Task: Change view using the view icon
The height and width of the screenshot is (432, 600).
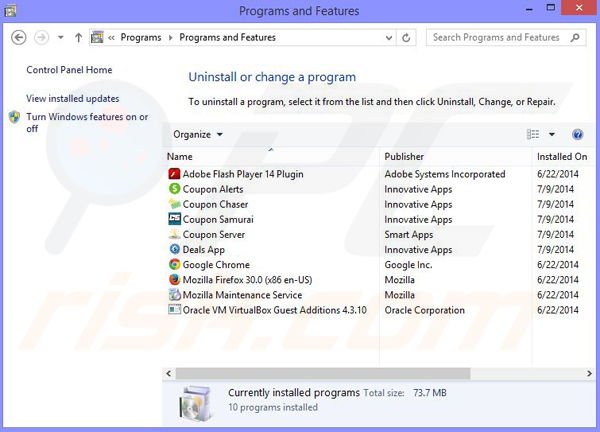Action: tap(533, 134)
